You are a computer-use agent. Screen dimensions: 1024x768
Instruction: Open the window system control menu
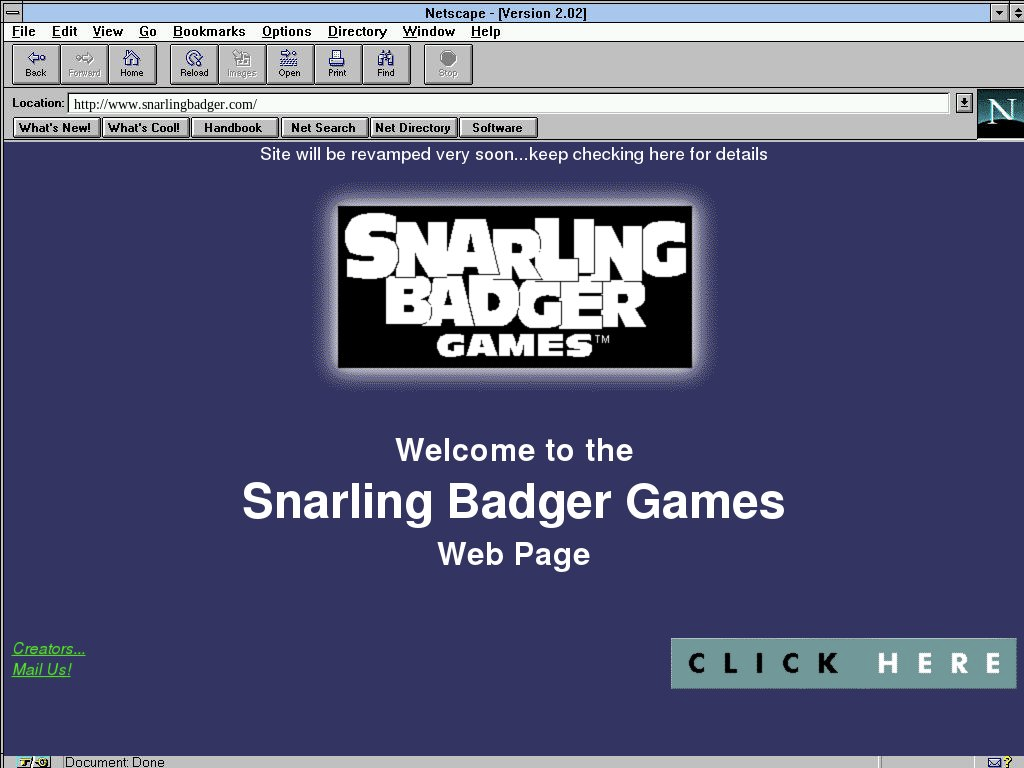pyautogui.click(x=13, y=13)
